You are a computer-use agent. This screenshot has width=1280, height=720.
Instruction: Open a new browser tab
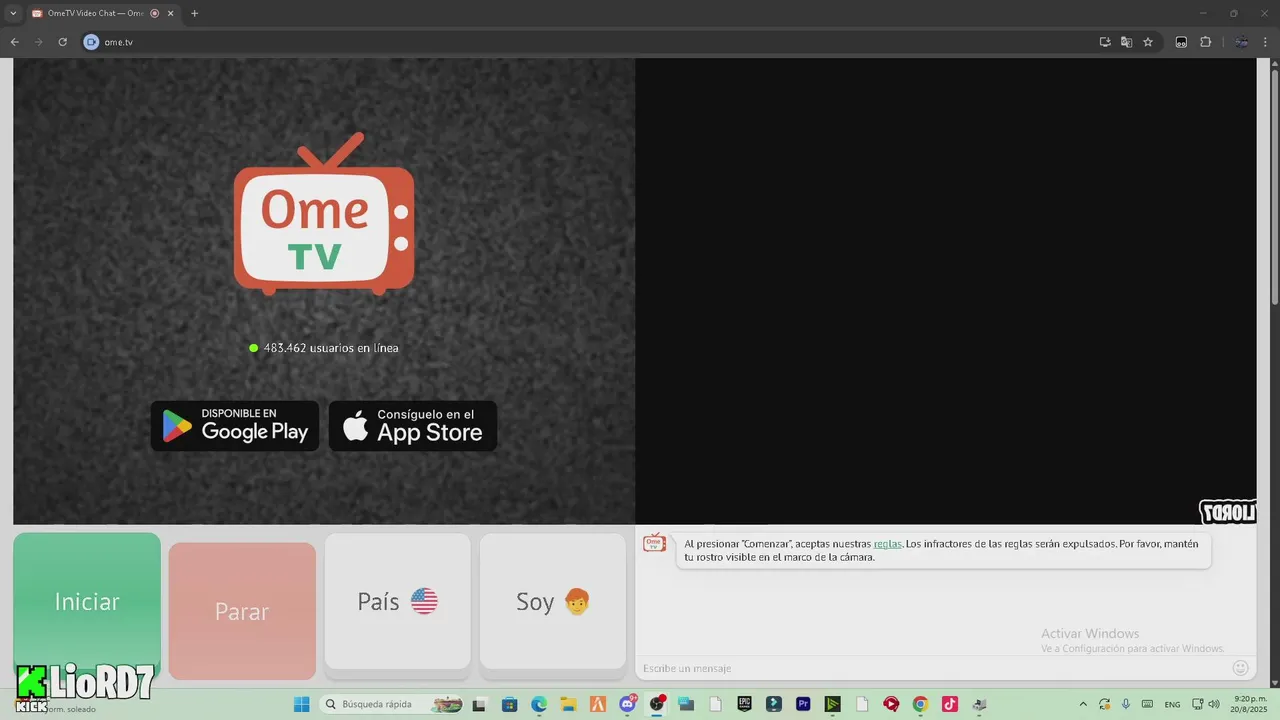194,13
